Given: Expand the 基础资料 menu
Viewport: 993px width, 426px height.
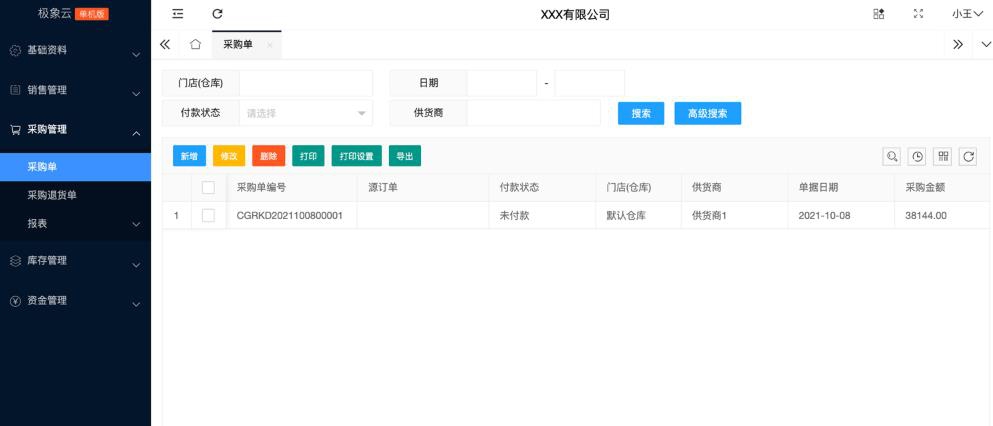Looking at the screenshot, I should coord(75,50).
